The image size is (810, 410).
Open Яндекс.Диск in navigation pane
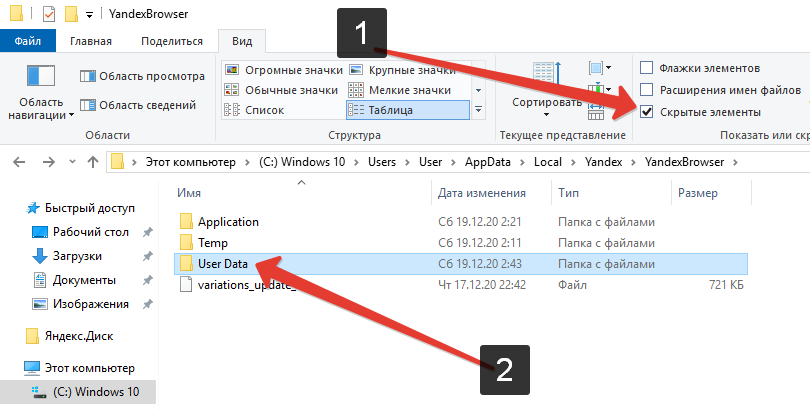click(x=79, y=336)
